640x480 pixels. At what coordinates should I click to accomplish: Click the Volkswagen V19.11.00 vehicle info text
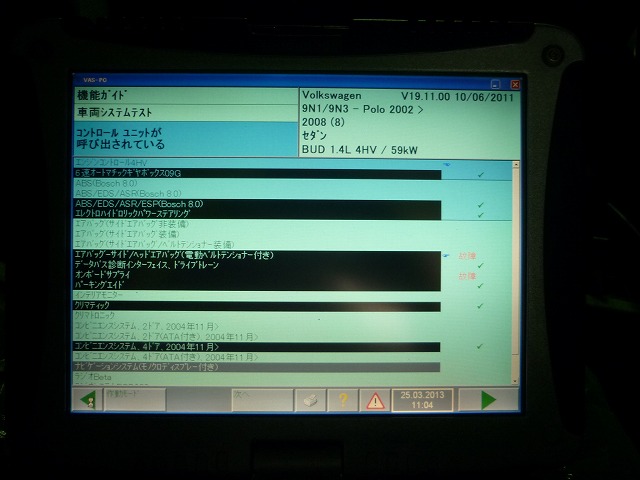(407, 96)
